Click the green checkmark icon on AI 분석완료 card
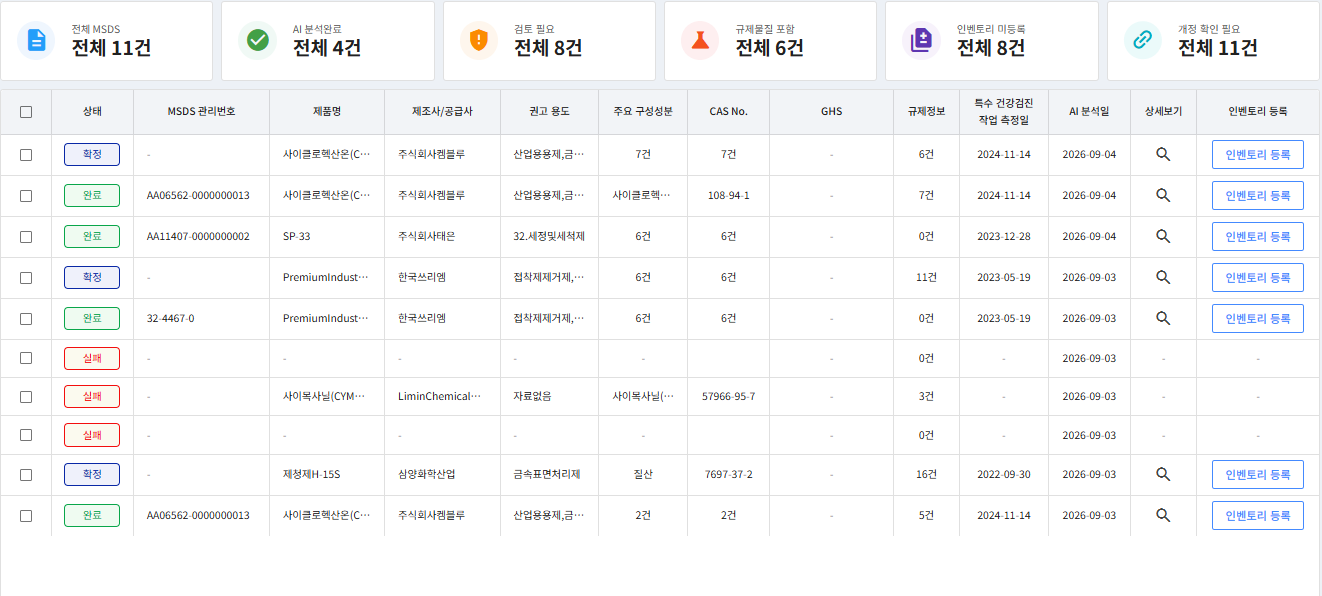Image resolution: width=1322 pixels, height=596 pixels. [258, 40]
